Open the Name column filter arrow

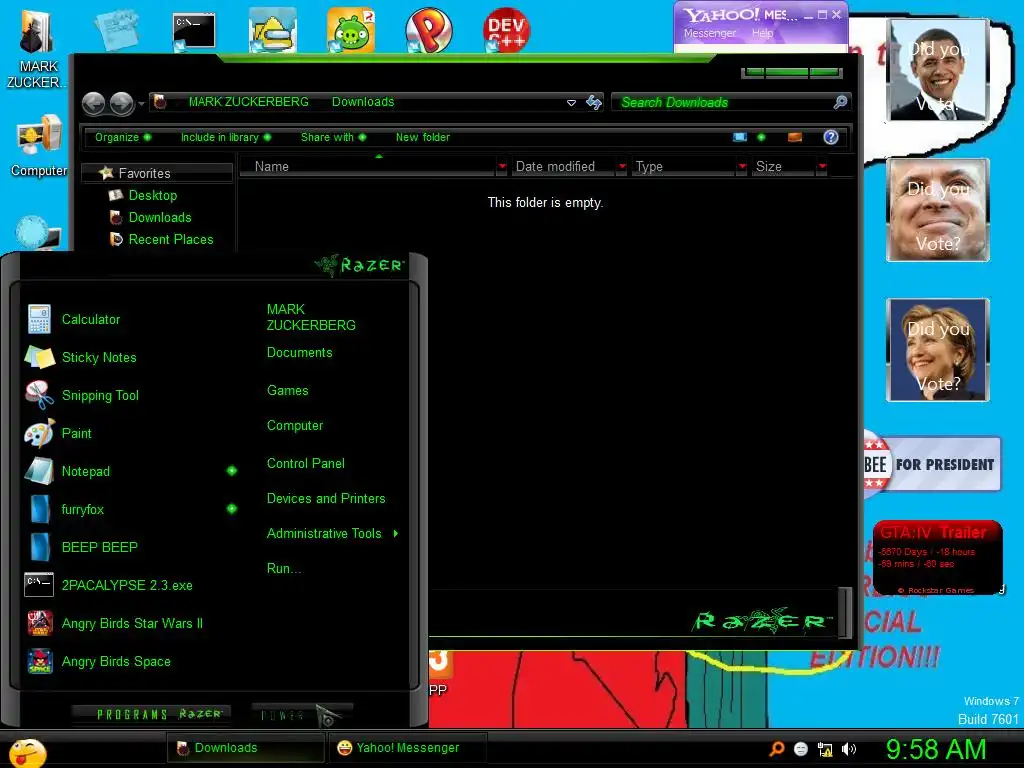[x=502, y=167]
